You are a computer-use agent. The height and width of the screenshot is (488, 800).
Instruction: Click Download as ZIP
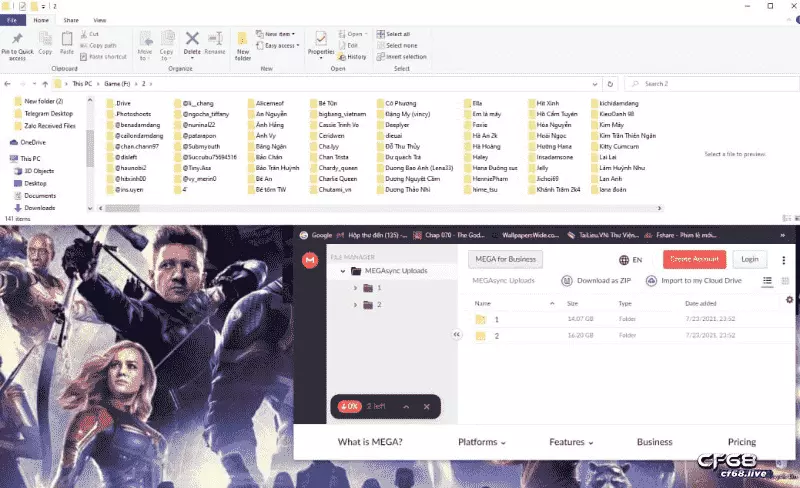point(596,281)
